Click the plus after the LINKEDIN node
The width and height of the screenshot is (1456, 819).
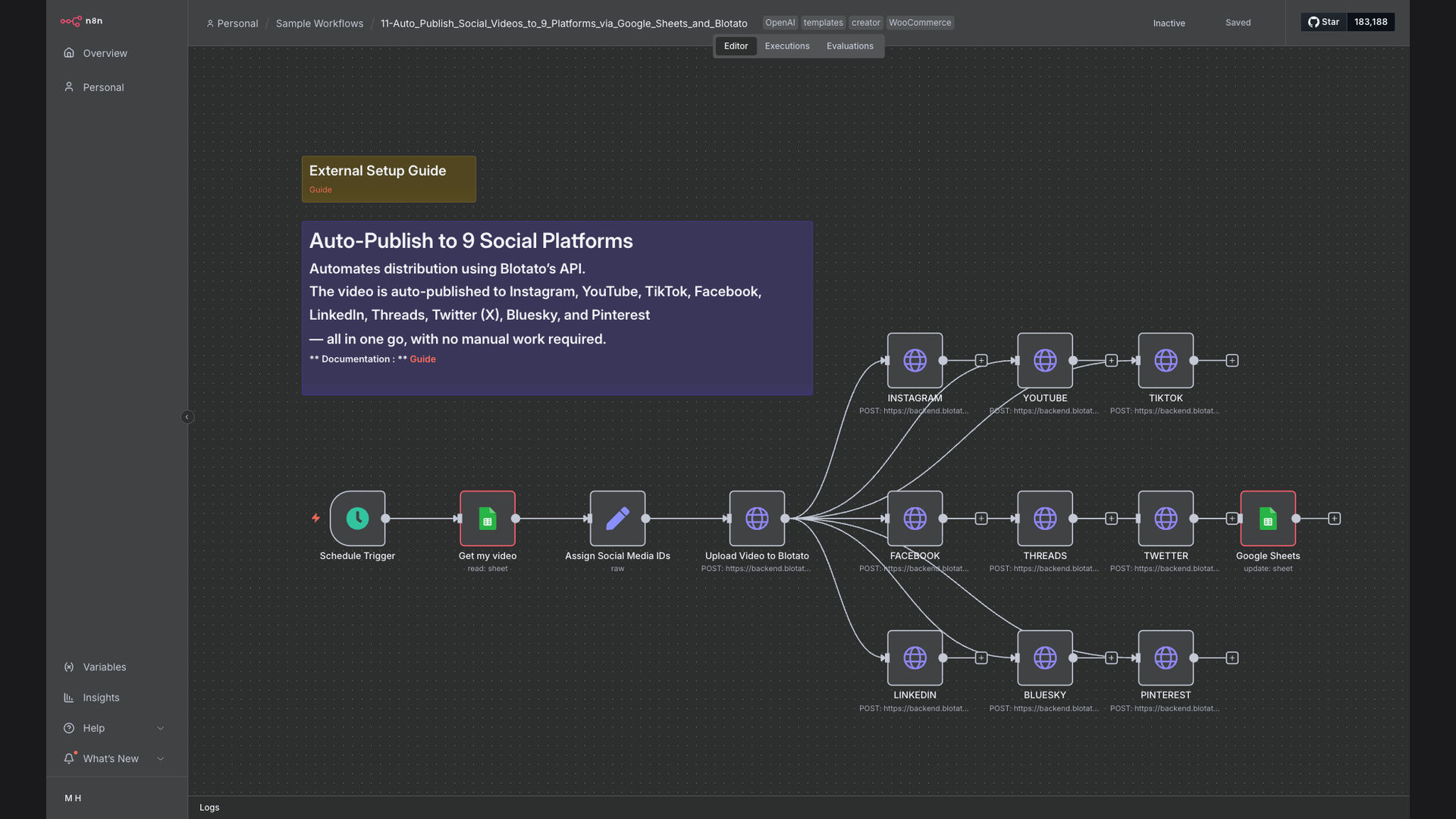[981, 657]
